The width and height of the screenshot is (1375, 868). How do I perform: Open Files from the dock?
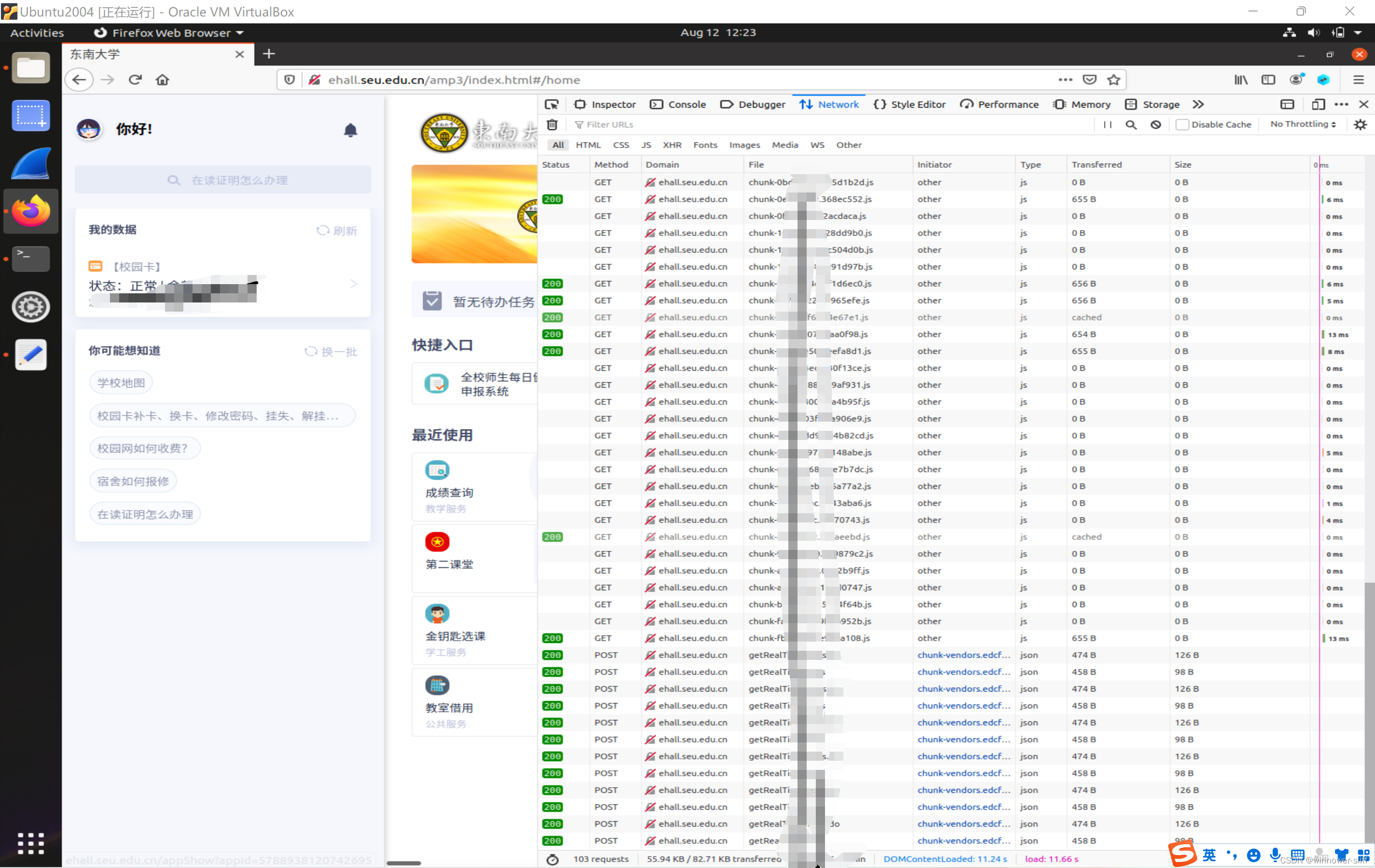31,68
